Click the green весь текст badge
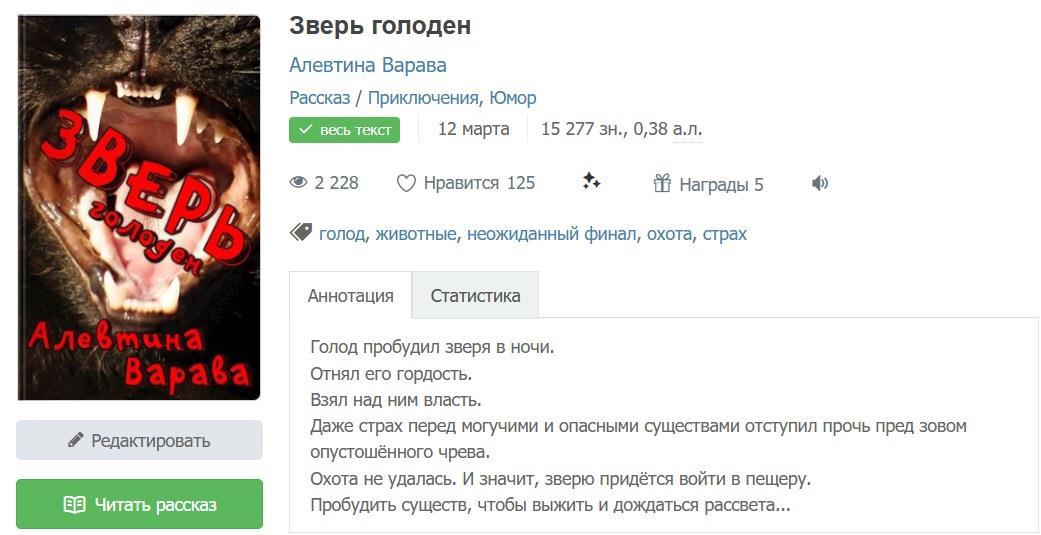 coord(344,130)
